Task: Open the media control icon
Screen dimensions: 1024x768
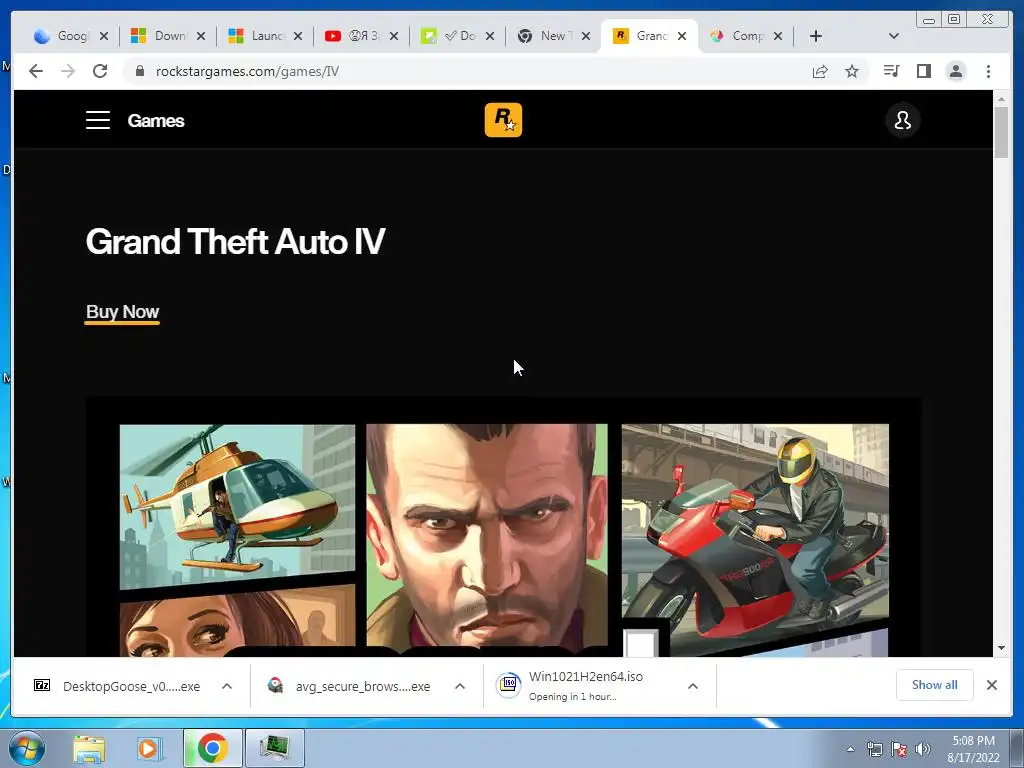Action: click(x=891, y=71)
